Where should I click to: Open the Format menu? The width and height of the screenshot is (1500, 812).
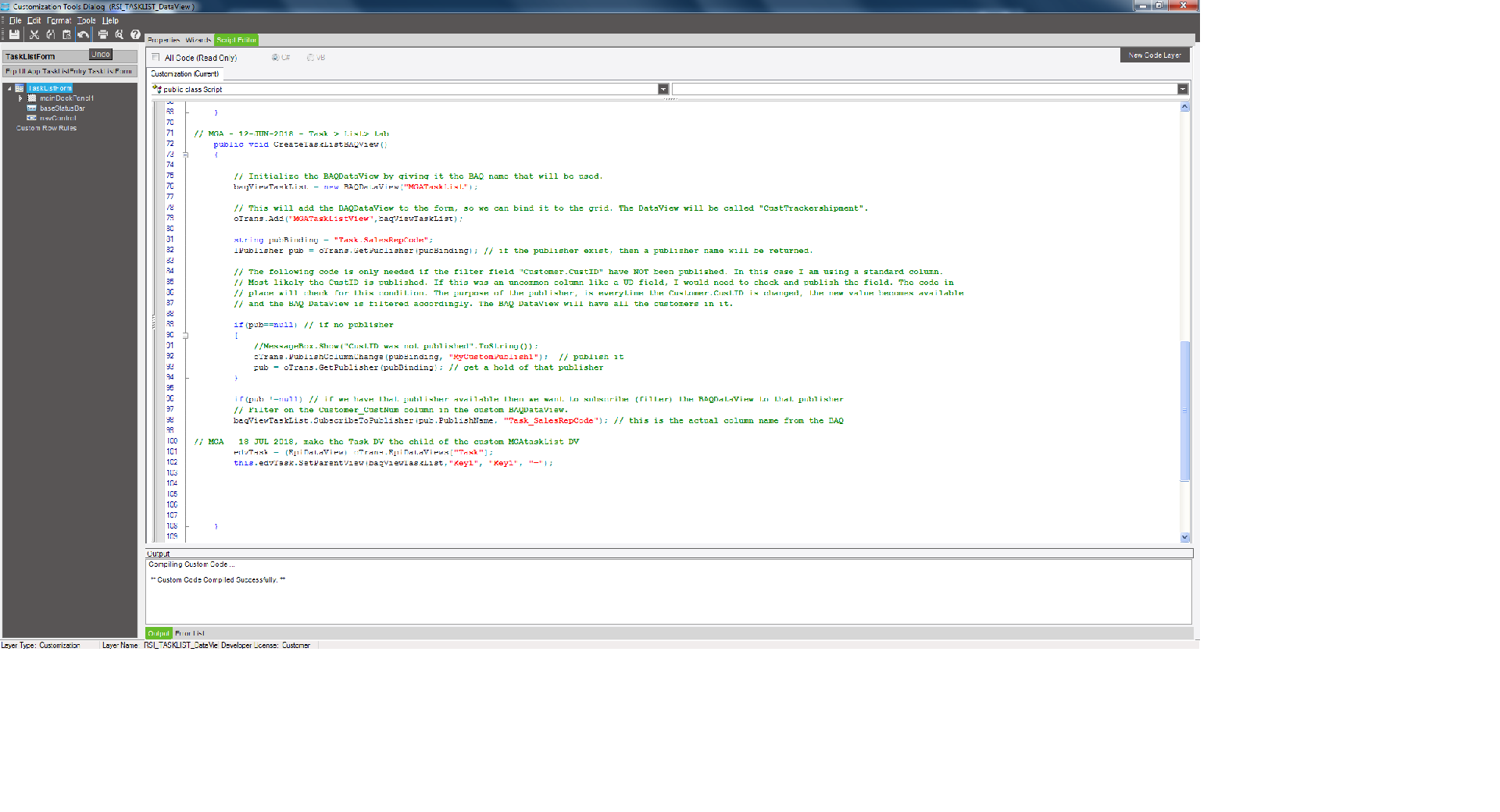point(59,21)
